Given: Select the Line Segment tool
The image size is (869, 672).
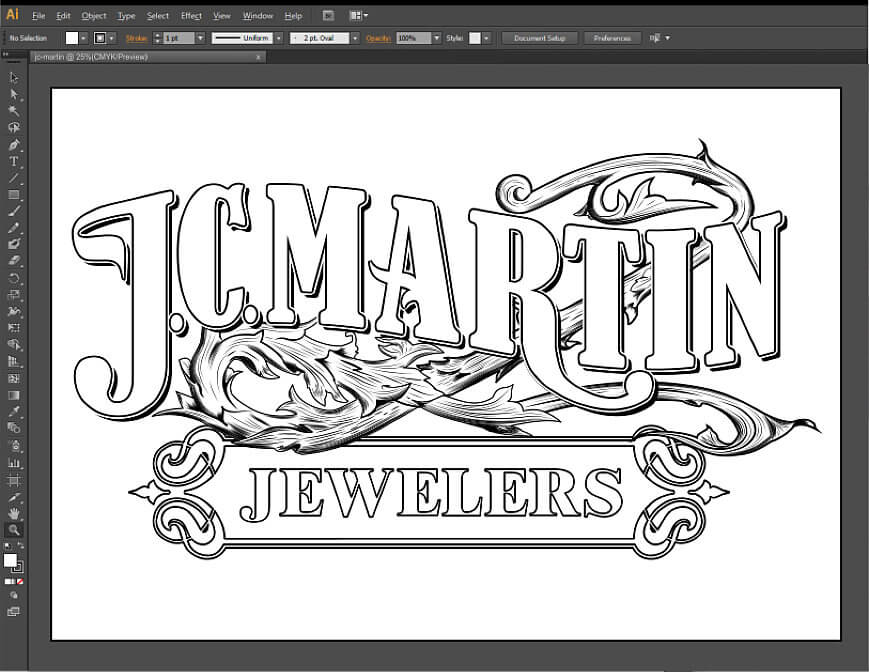Looking at the screenshot, I should click(x=14, y=178).
